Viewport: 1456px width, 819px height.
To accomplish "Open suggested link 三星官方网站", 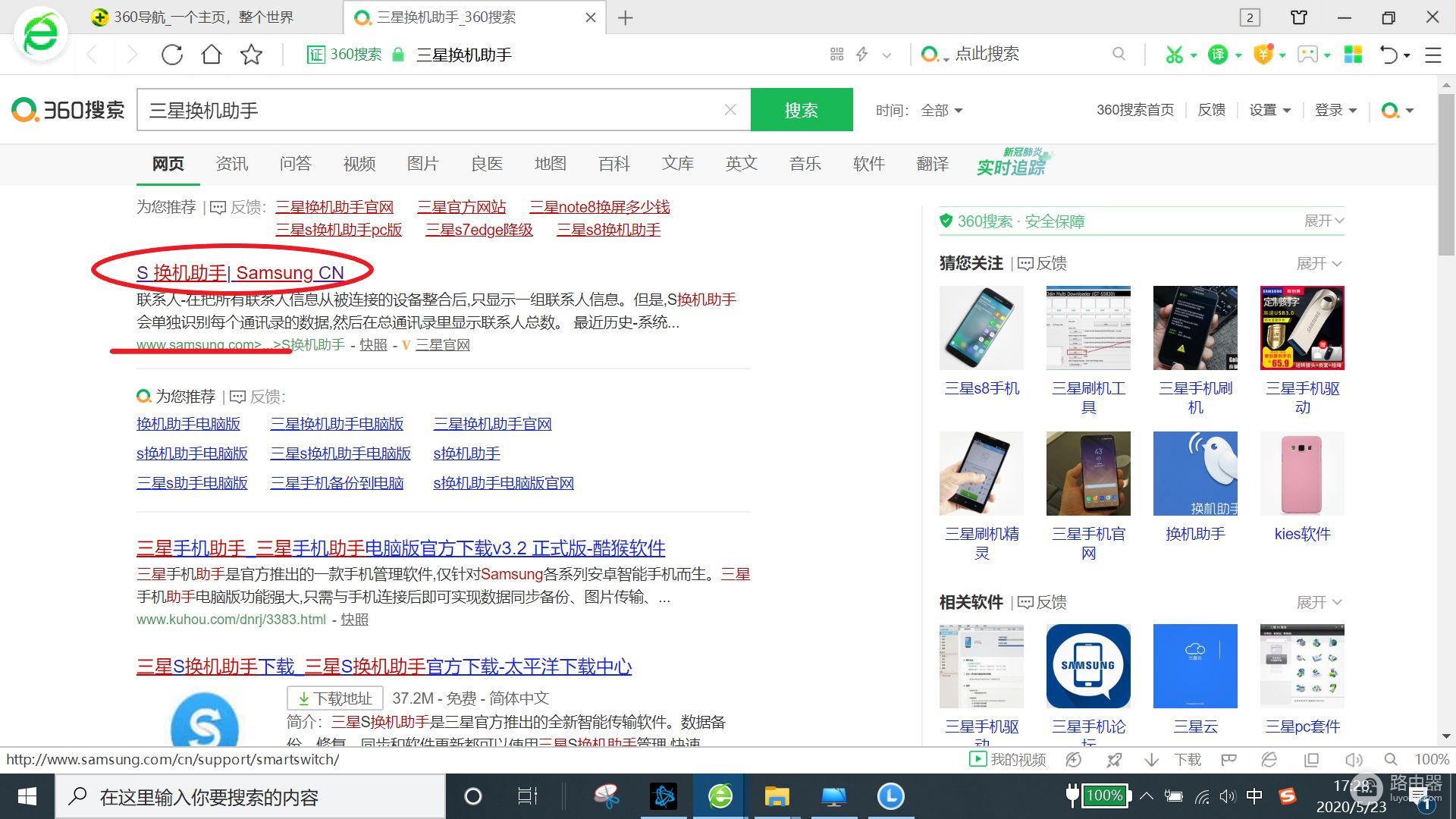I will click(x=462, y=207).
